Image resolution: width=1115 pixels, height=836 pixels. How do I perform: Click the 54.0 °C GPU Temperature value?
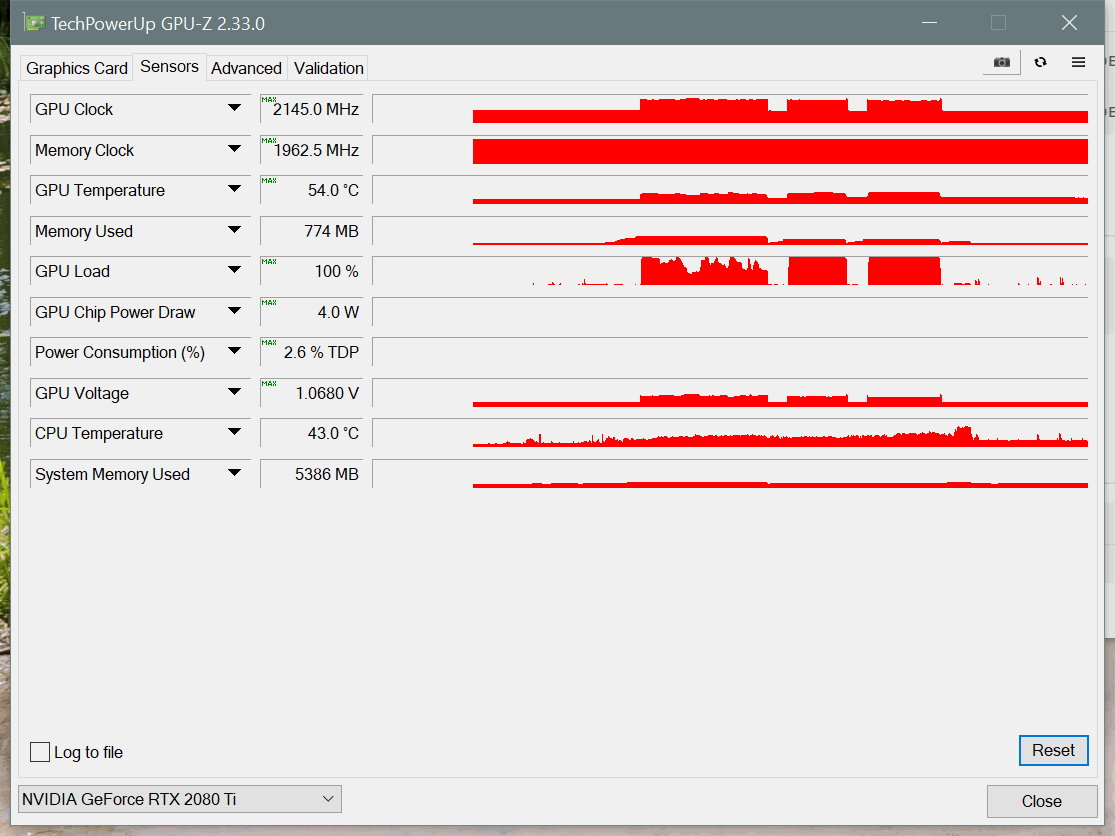(x=311, y=190)
